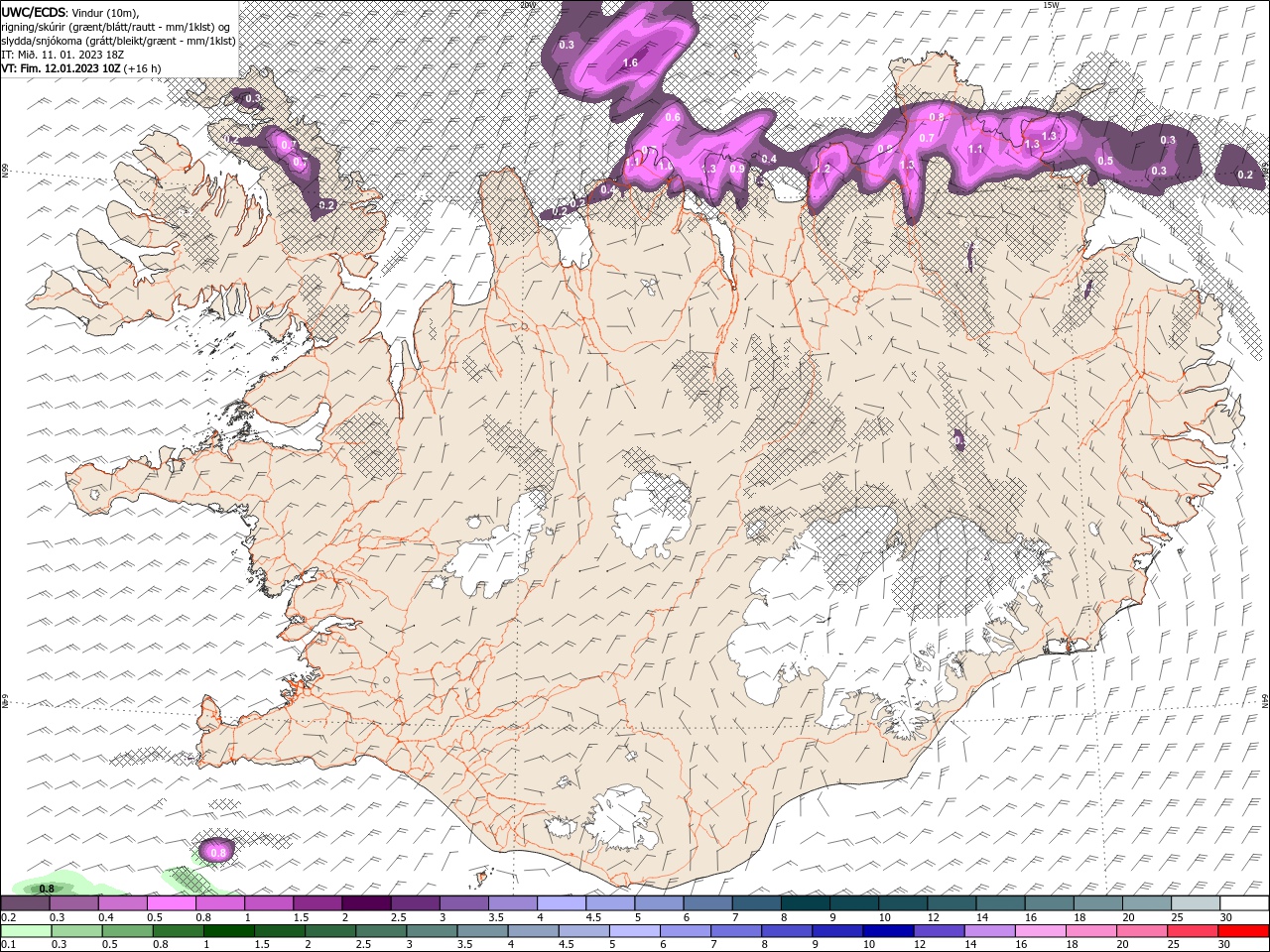Click the 12 label in snow legend

point(933,917)
